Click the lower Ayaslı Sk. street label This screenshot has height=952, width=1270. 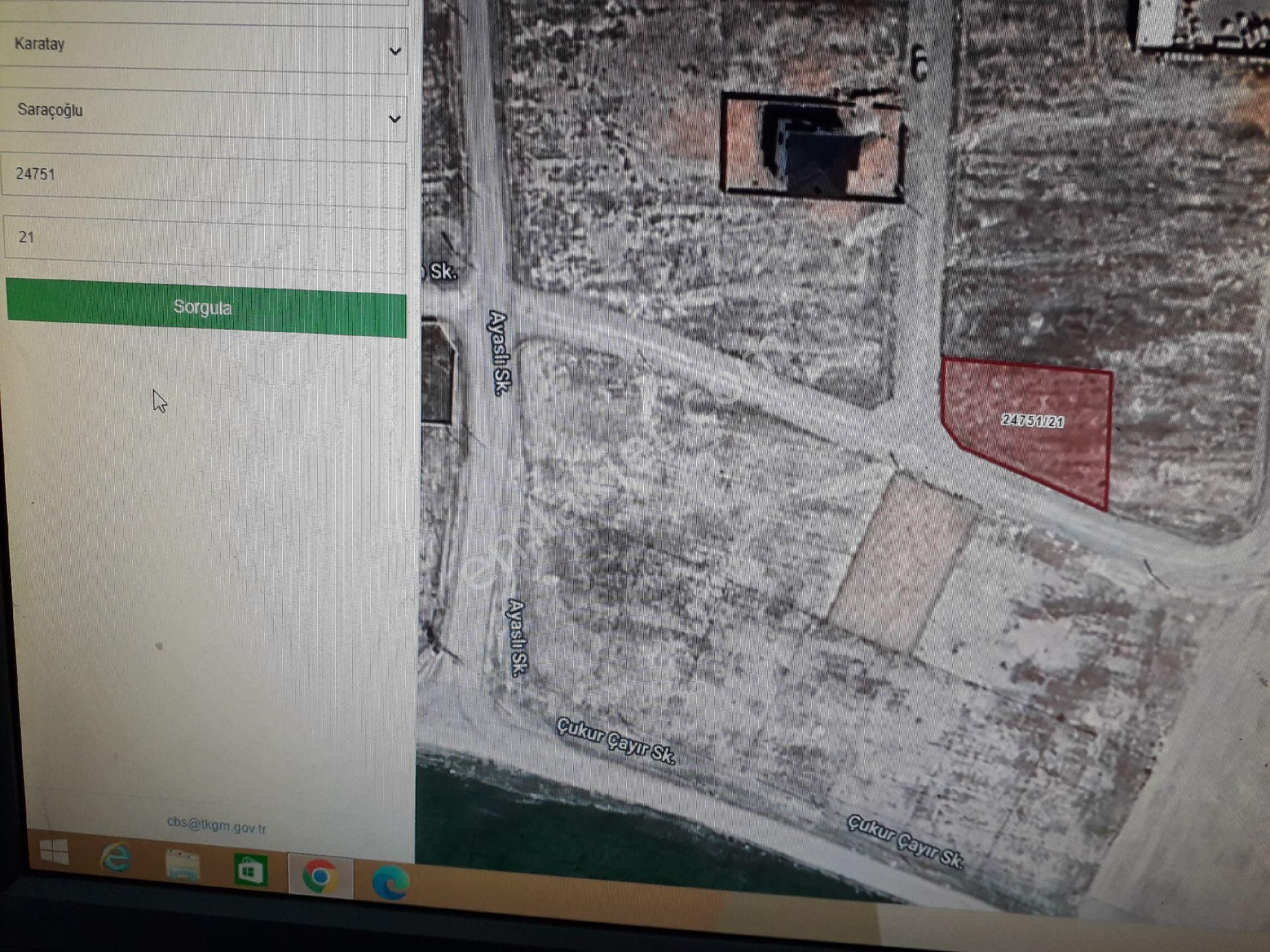tap(517, 638)
